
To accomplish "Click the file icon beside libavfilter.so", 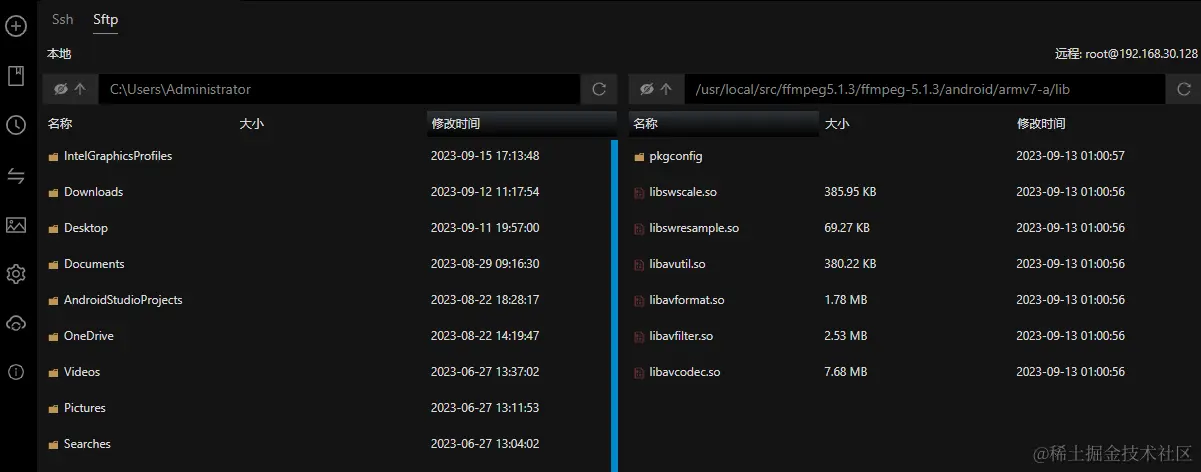I will click(x=640, y=337).
